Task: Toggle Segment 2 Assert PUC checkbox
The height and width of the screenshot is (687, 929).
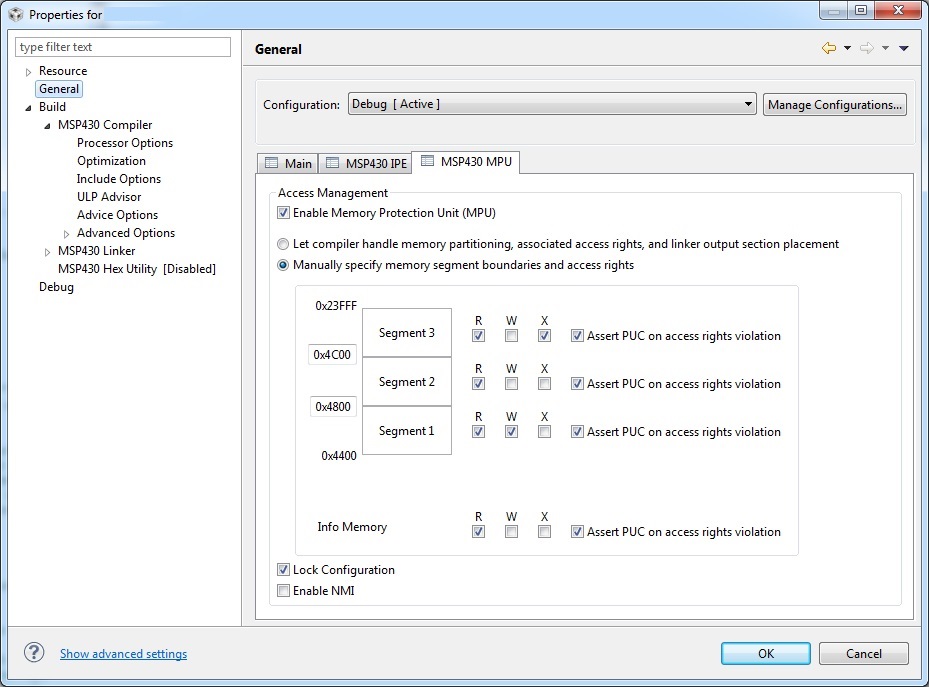Action: point(577,384)
